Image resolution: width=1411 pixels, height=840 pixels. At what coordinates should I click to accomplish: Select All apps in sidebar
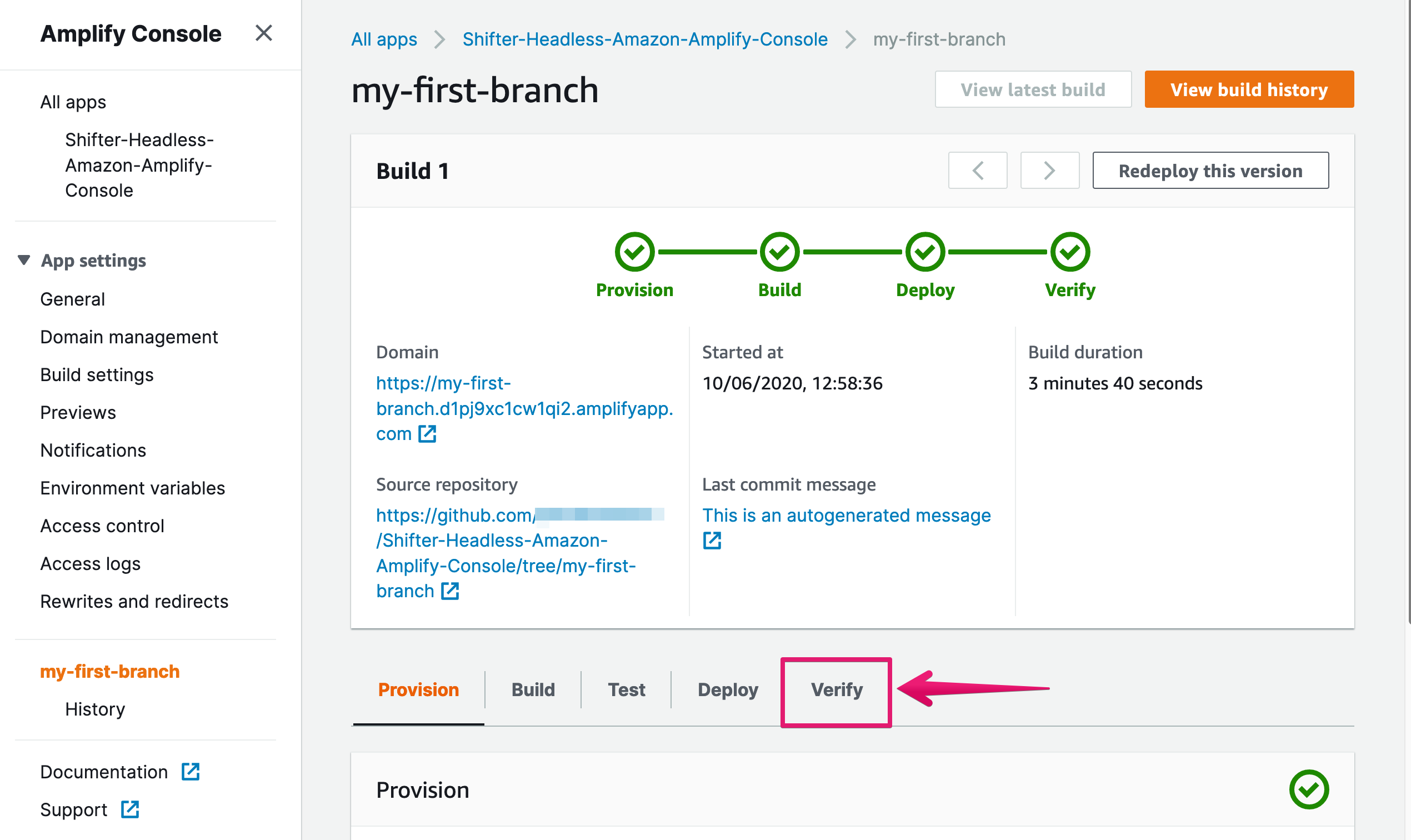tap(73, 102)
